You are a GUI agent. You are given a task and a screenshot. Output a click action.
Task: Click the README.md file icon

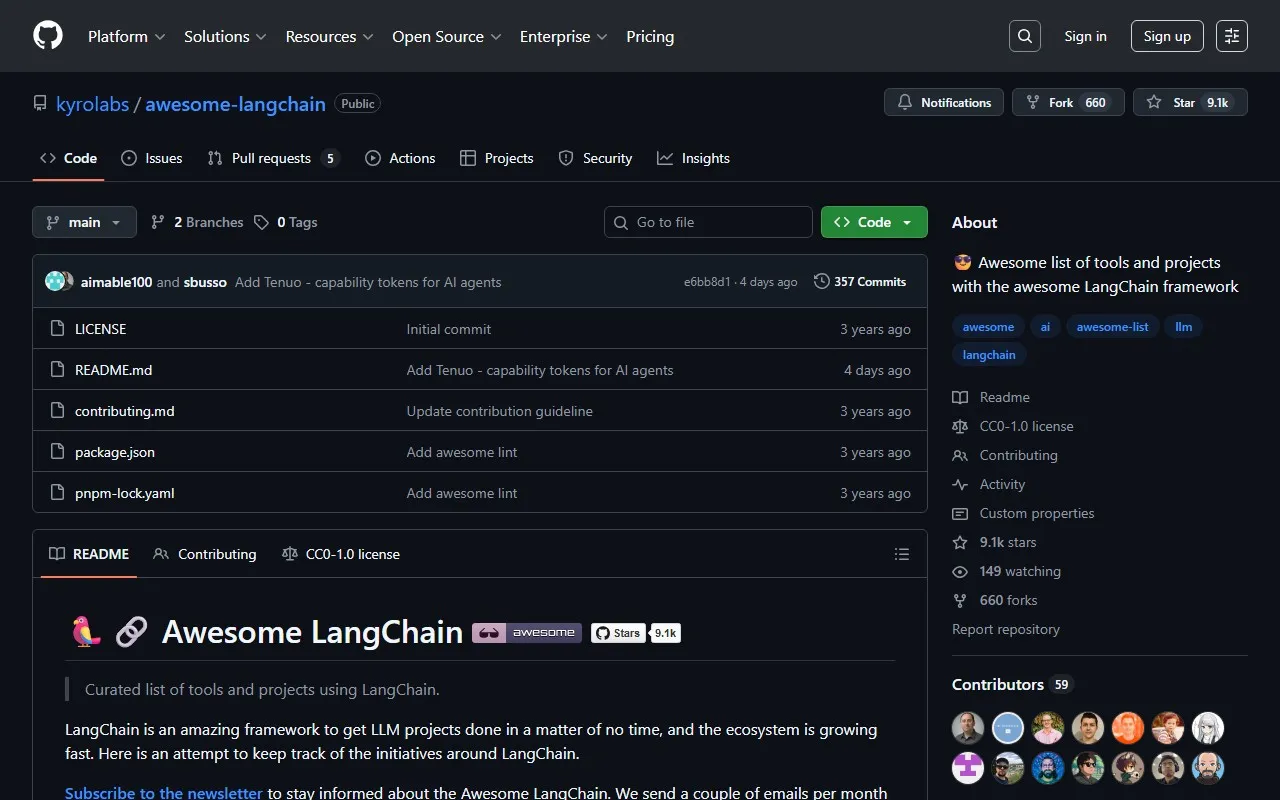coord(57,369)
